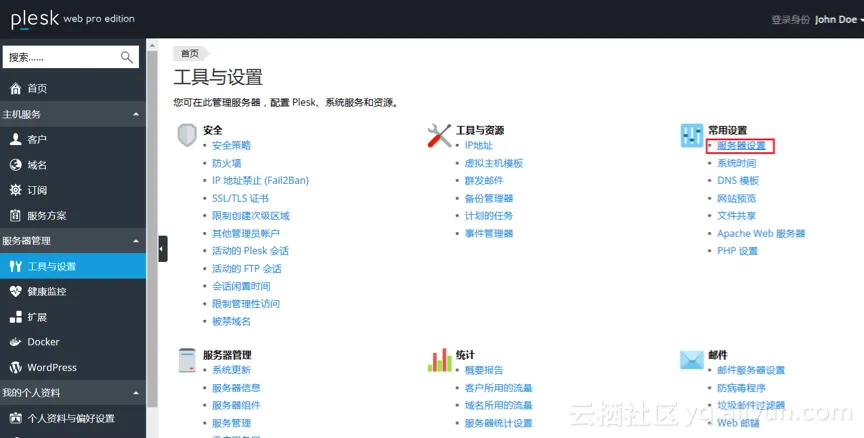This screenshot has height=438, width=864.
Task: Open the IP地址 link
Action: (x=478, y=145)
